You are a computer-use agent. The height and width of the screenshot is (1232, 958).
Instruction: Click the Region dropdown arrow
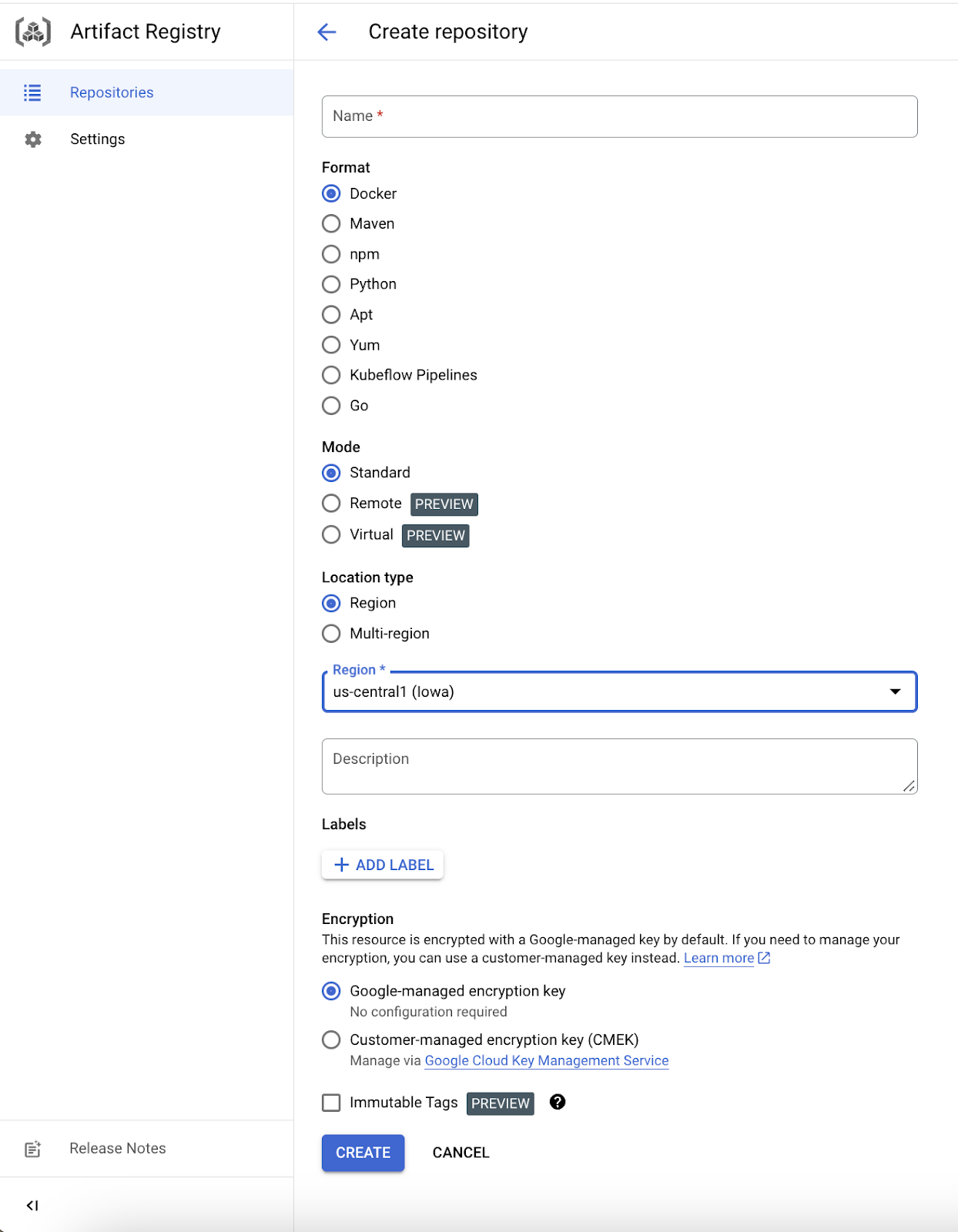tap(895, 691)
